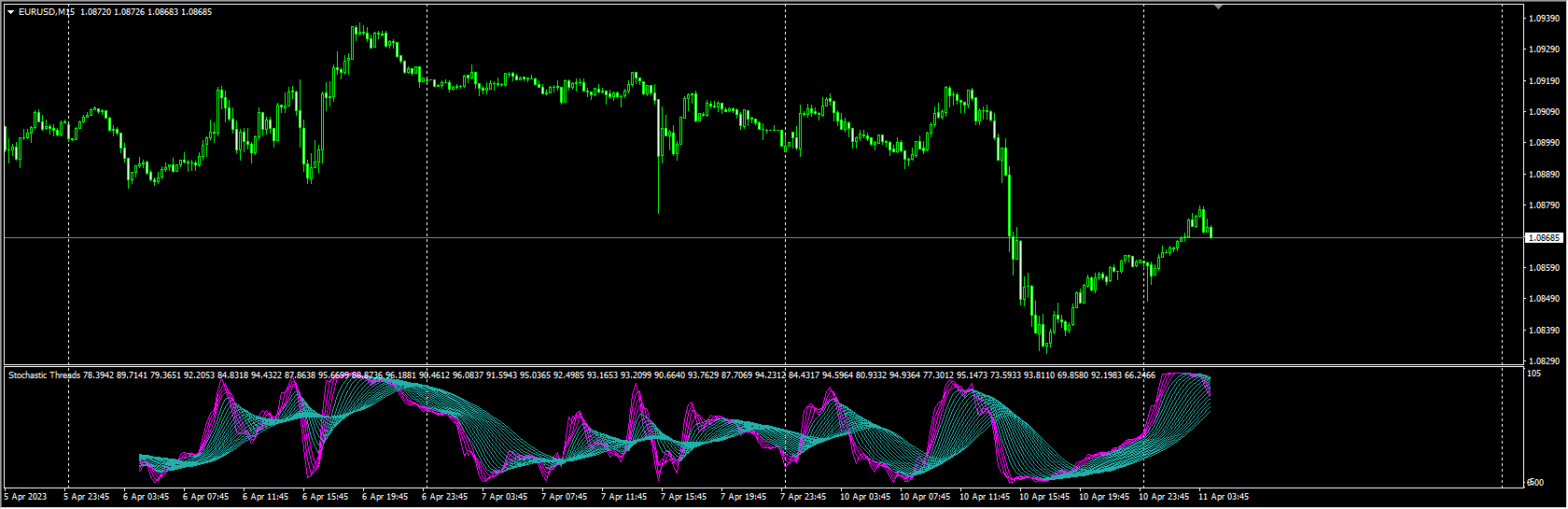1568x509 pixels.
Task: Click the 10 Apr 11:45 time label
Action: tap(984, 497)
